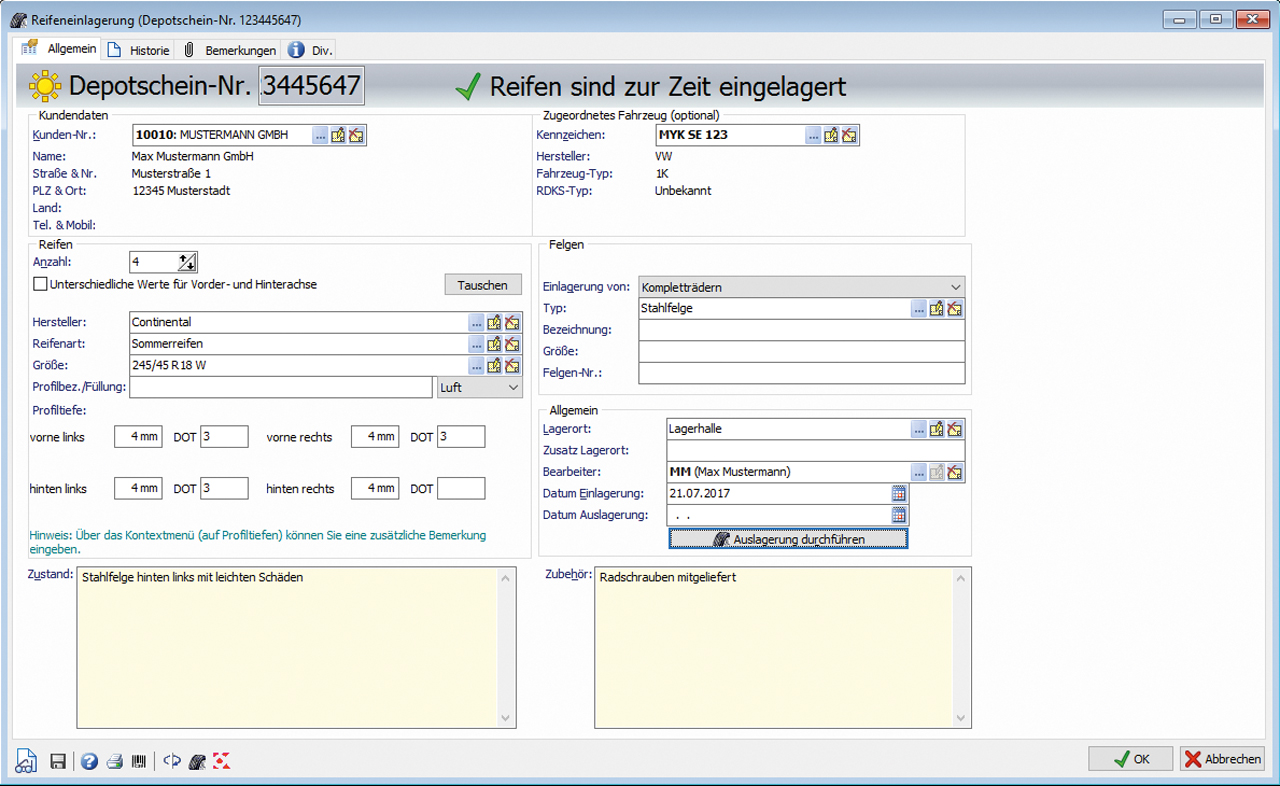Screen dimensions: 1280x786
Task: Open customer lookup button beside Kunden-Nr.
Action: [320, 135]
